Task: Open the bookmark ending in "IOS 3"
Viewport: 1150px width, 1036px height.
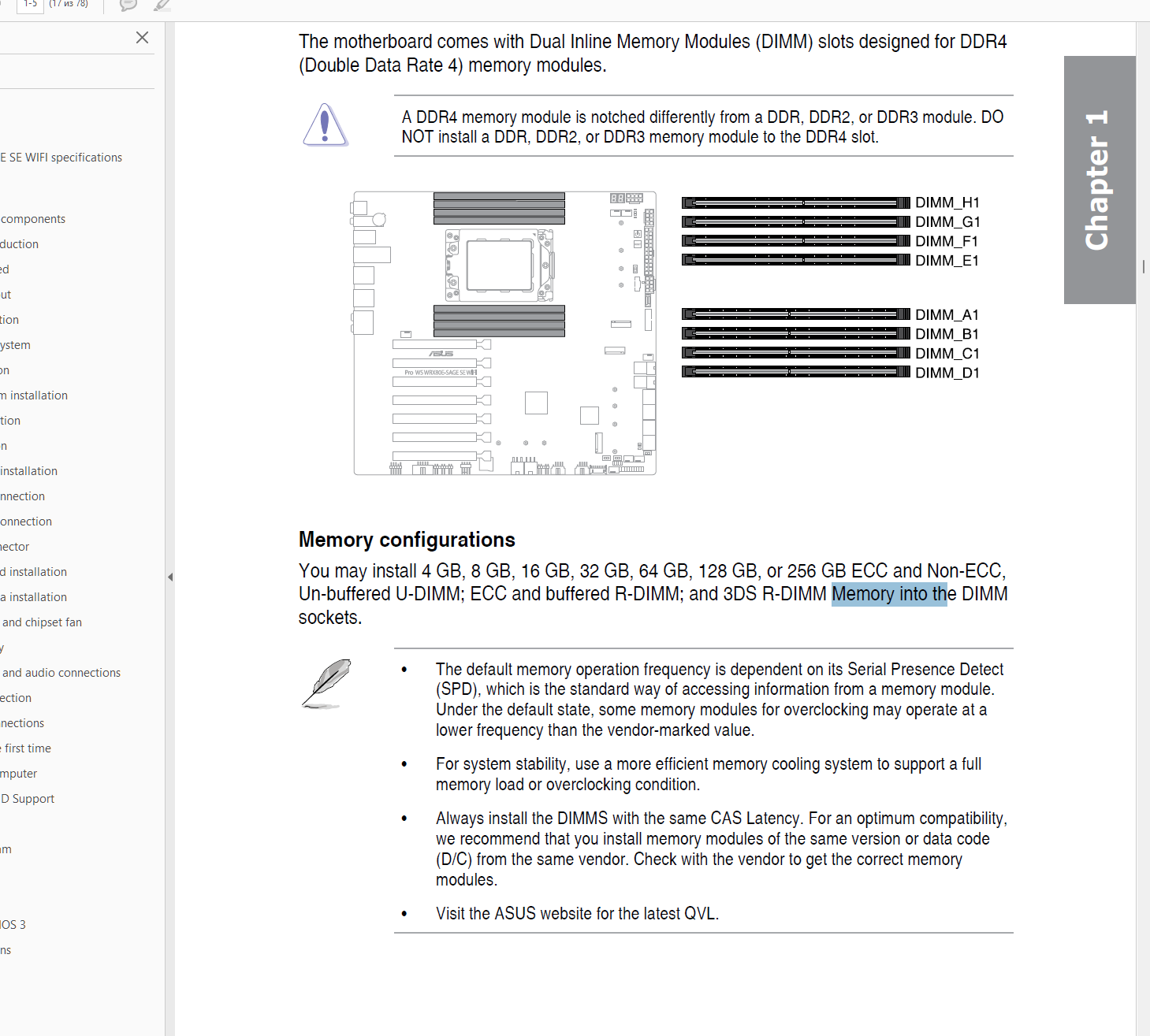Action: click(x=13, y=925)
